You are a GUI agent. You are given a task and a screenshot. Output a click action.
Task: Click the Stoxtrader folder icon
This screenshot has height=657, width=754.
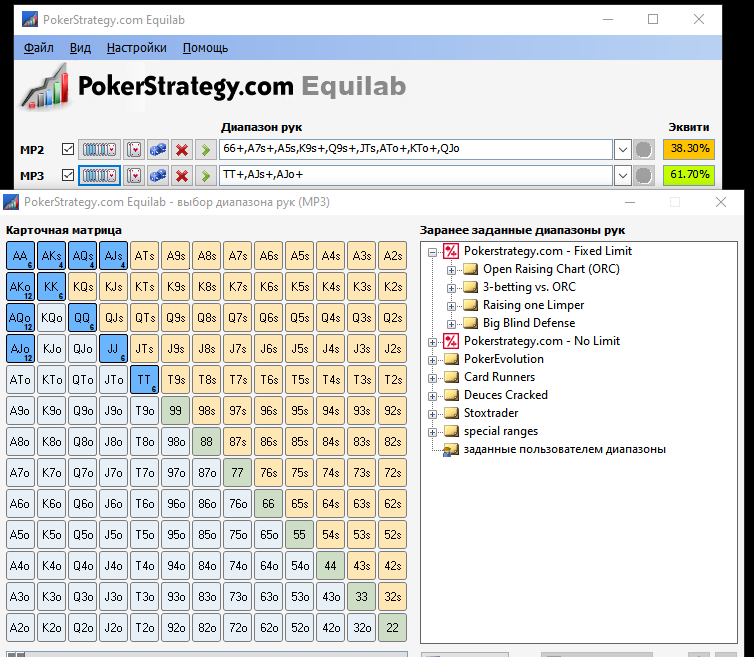(x=451, y=413)
